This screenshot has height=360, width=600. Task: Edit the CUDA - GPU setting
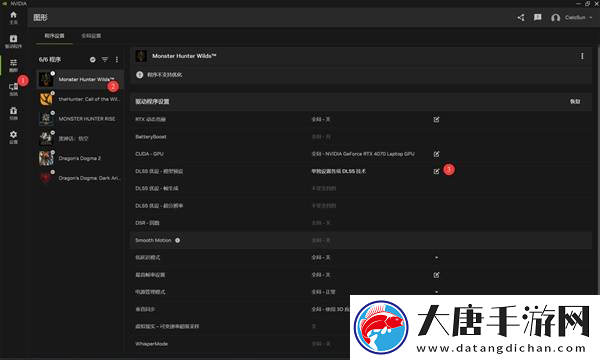436,154
